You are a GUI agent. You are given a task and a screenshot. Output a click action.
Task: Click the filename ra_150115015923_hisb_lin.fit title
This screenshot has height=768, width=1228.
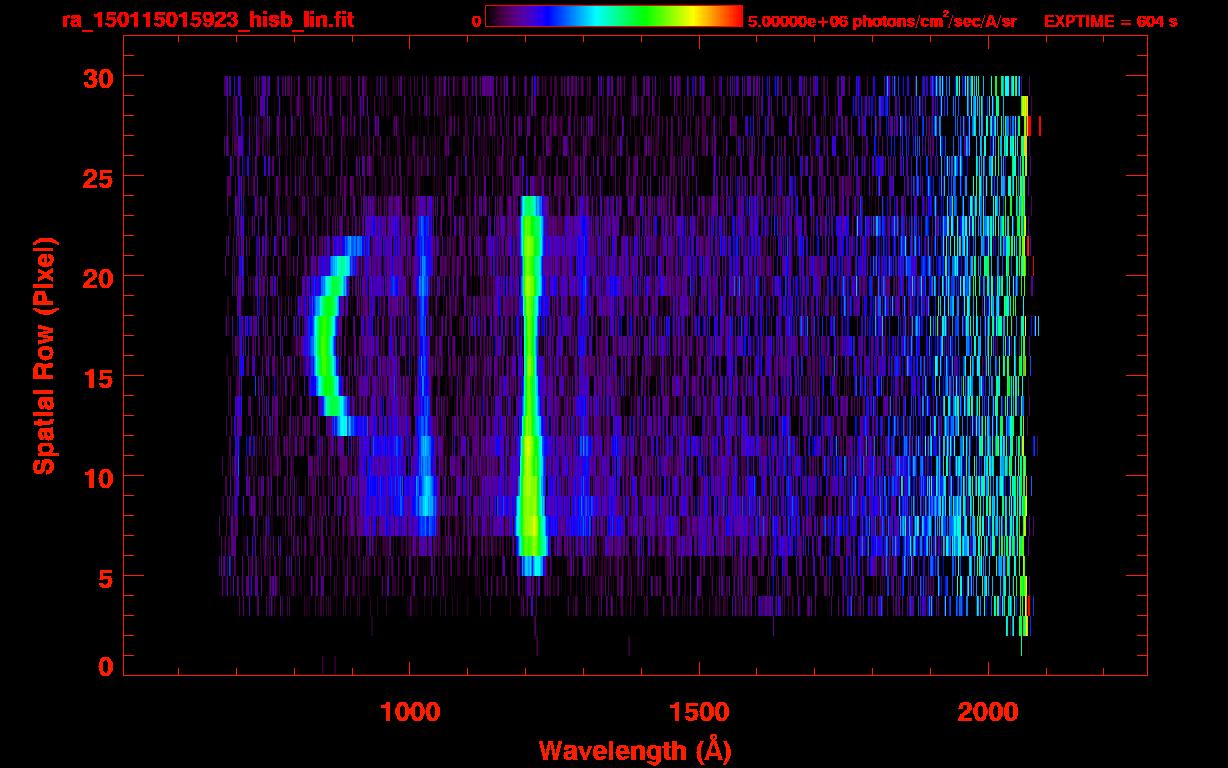[207, 20]
